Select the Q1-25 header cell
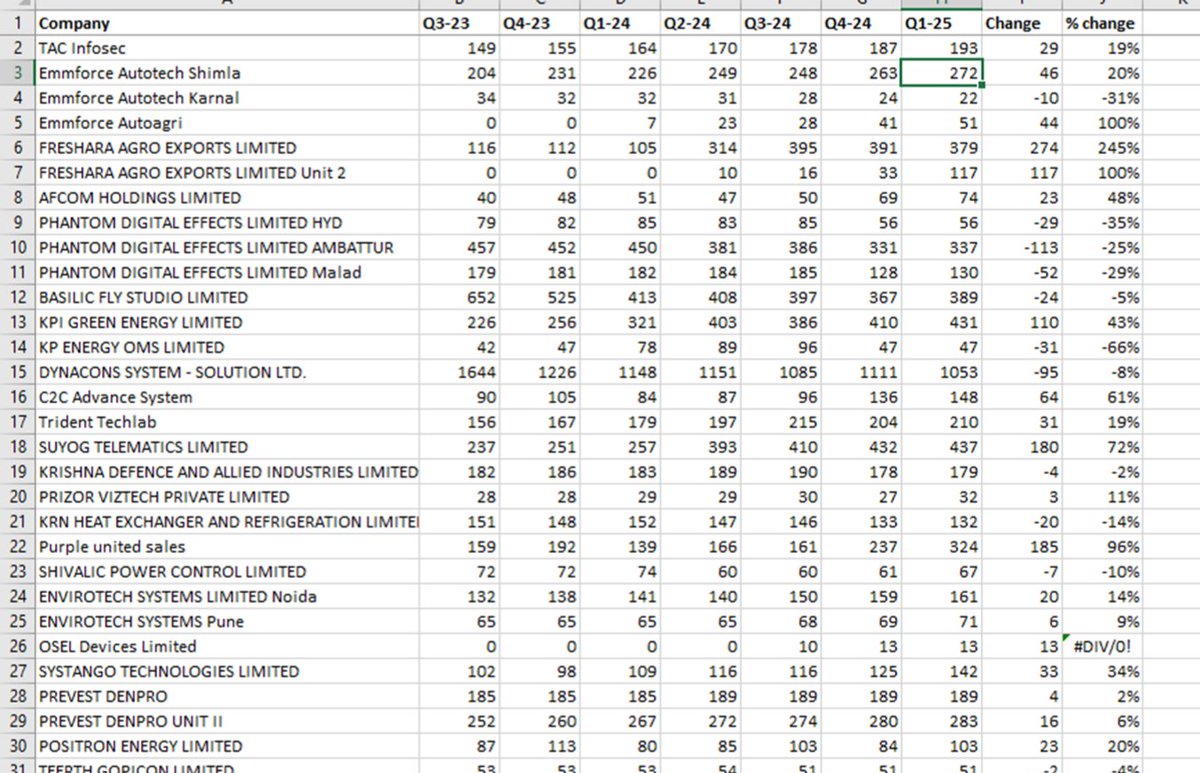1200x773 pixels. click(941, 23)
